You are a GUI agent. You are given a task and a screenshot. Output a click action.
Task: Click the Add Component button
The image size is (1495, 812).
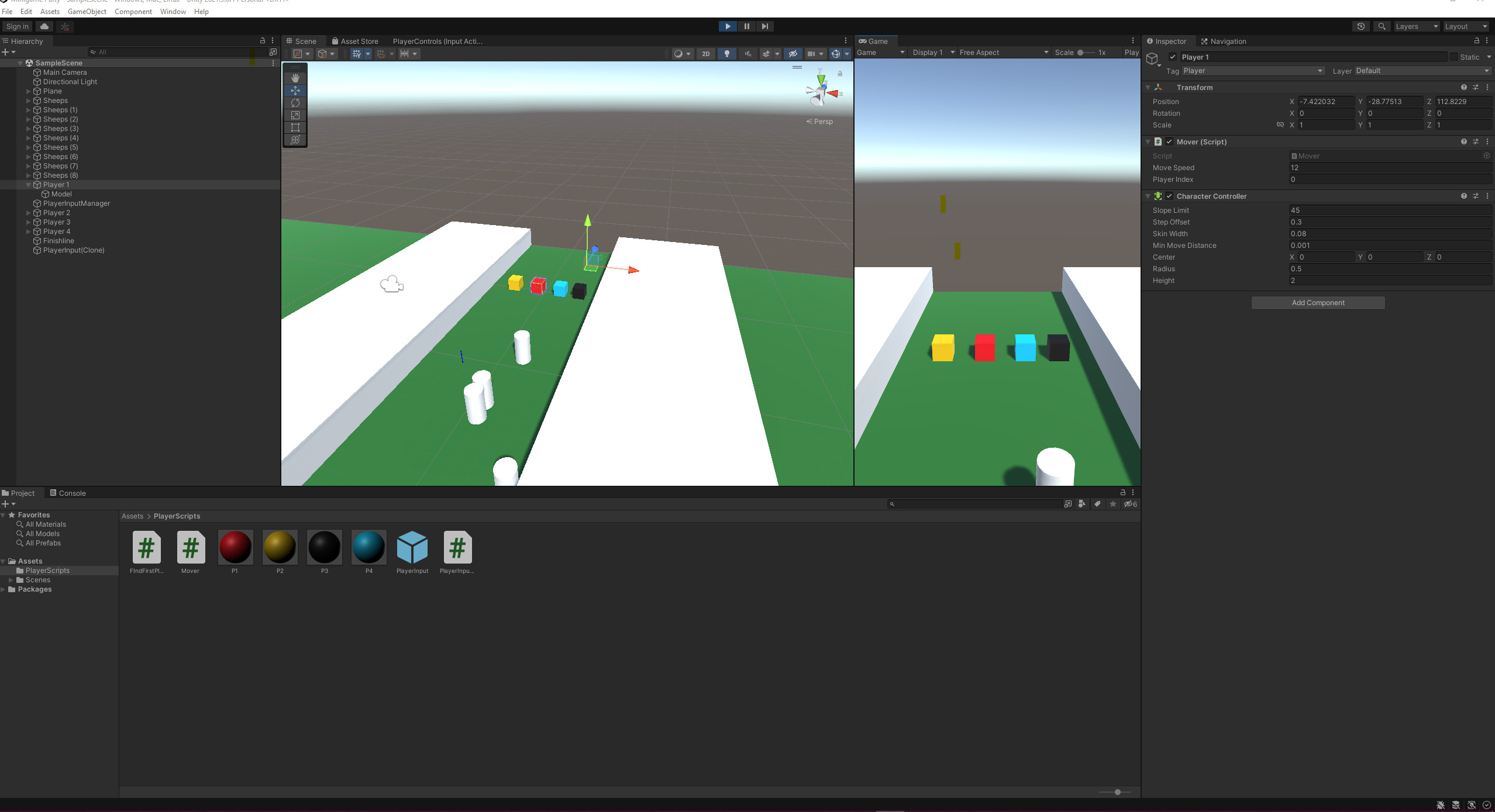1317,303
